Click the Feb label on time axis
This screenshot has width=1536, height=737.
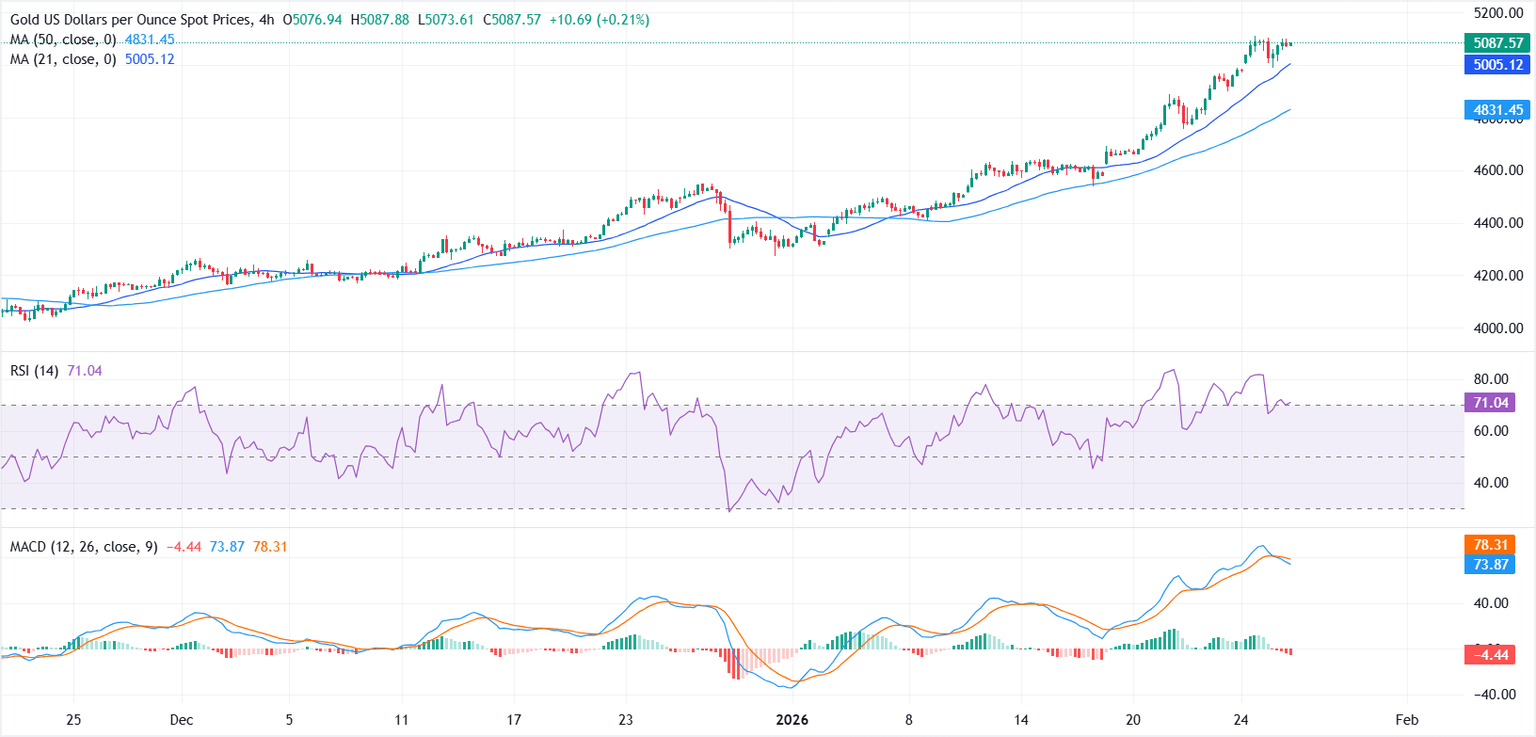pos(1407,719)
